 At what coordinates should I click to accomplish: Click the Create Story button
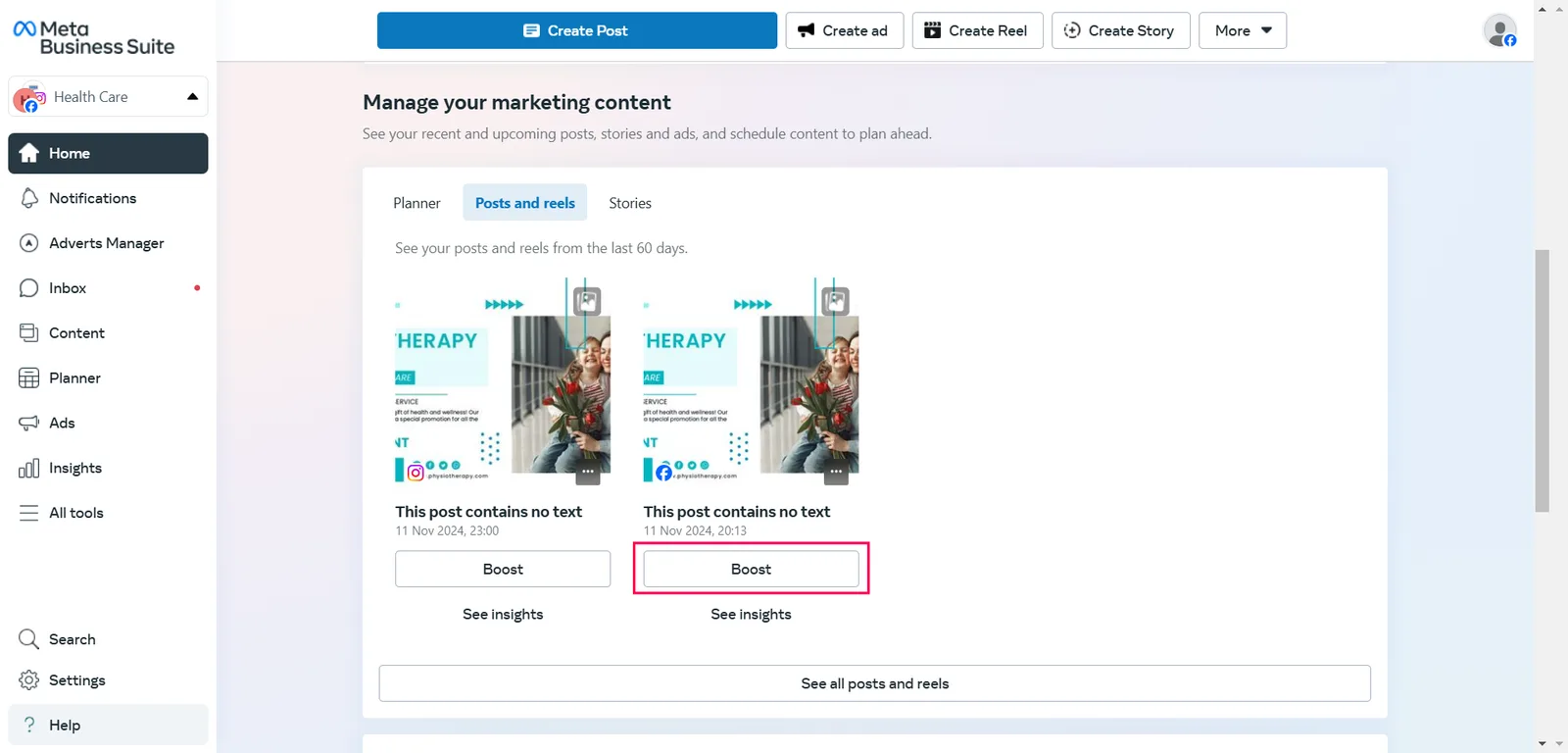click(1120, 30)
